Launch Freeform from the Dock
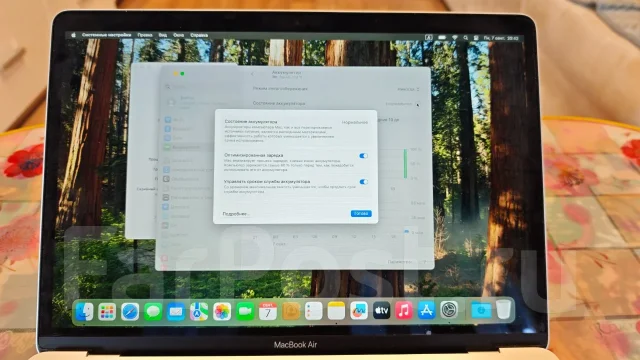Image resolution: width=640 pixels, height=360 pixels. (359, 311)
